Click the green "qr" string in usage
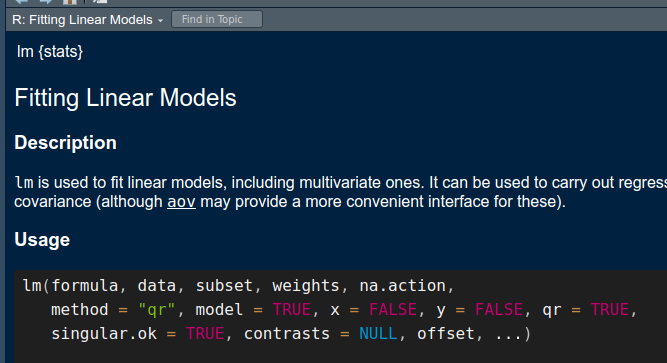Screen dimensions: 667x363 point(157,309)
